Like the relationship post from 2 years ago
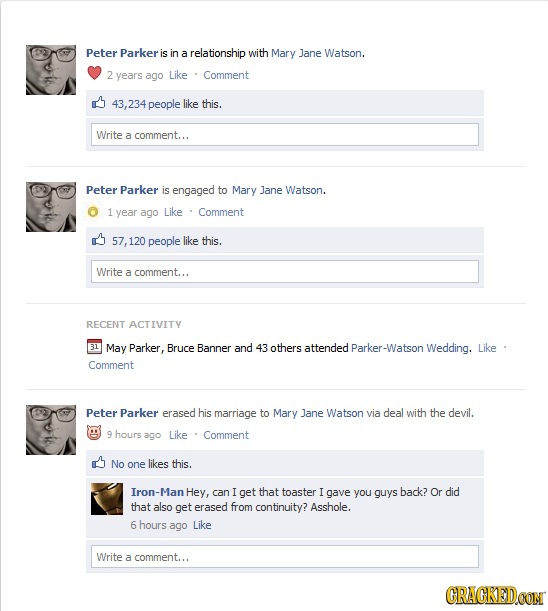 click(x=178, y=75)
